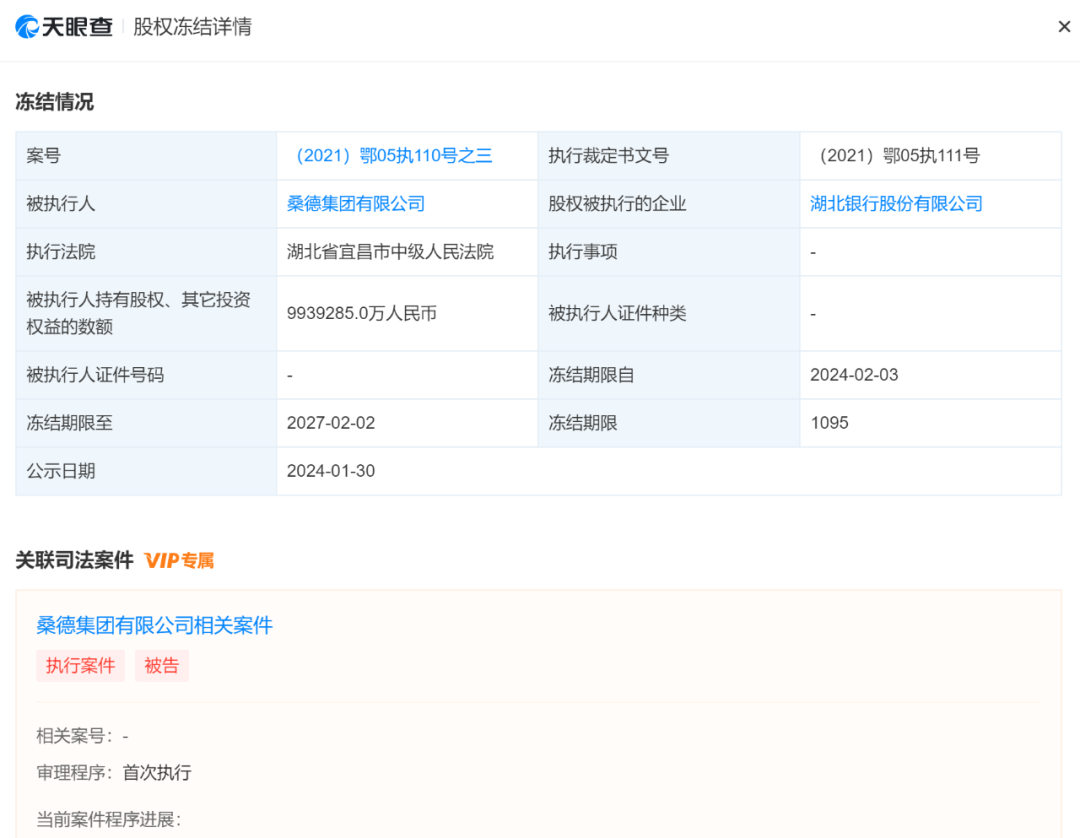Click the 执行案件 tag
The image size is (1080, 838).
click(x=80, y=666)
